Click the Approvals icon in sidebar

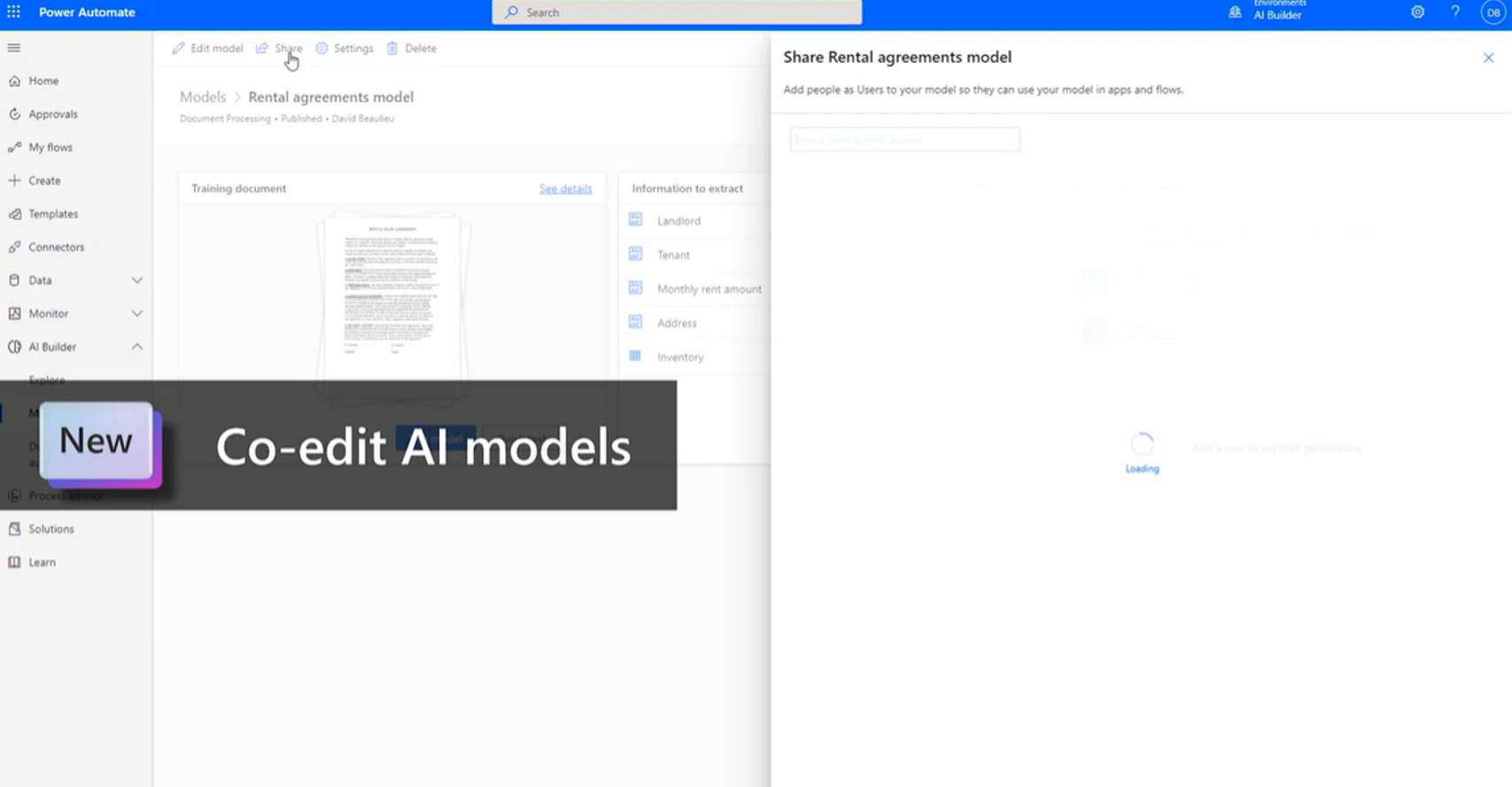[14, 114]
